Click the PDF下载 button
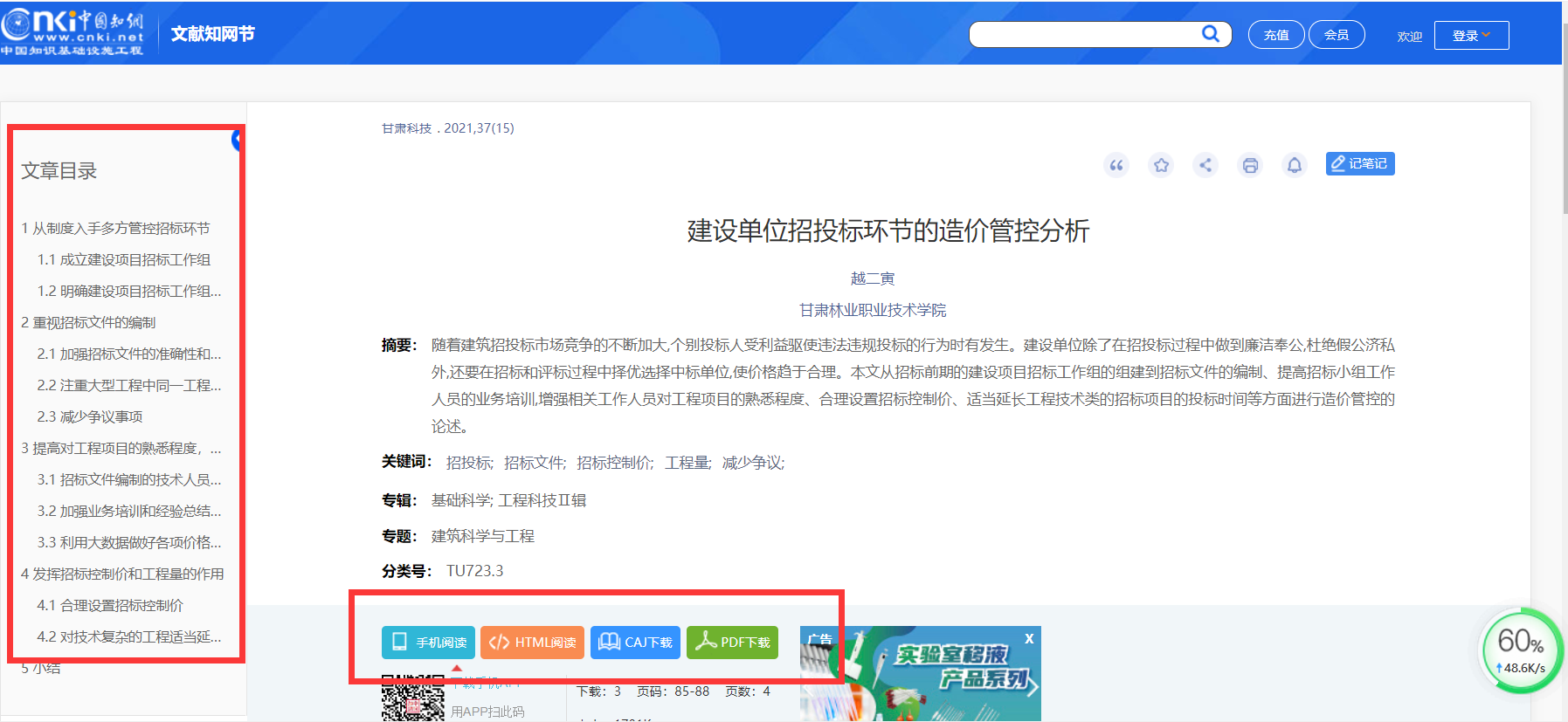 click(x=732, y=643)
